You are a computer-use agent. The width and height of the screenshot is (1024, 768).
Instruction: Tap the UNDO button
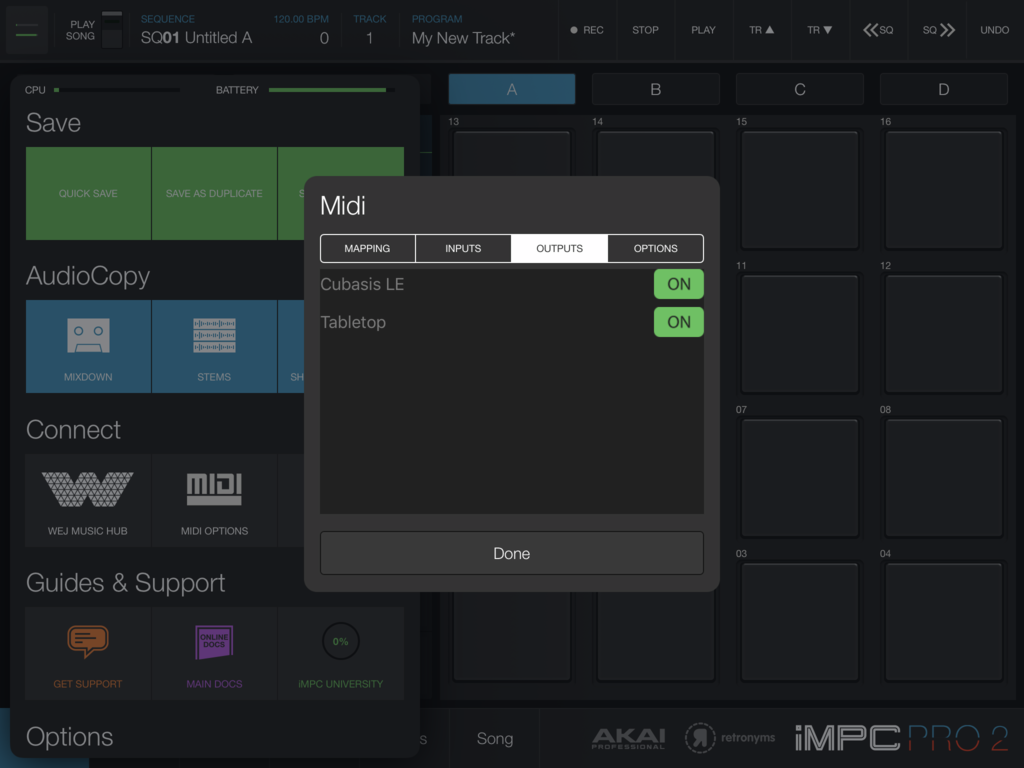[x=995, y=30]
